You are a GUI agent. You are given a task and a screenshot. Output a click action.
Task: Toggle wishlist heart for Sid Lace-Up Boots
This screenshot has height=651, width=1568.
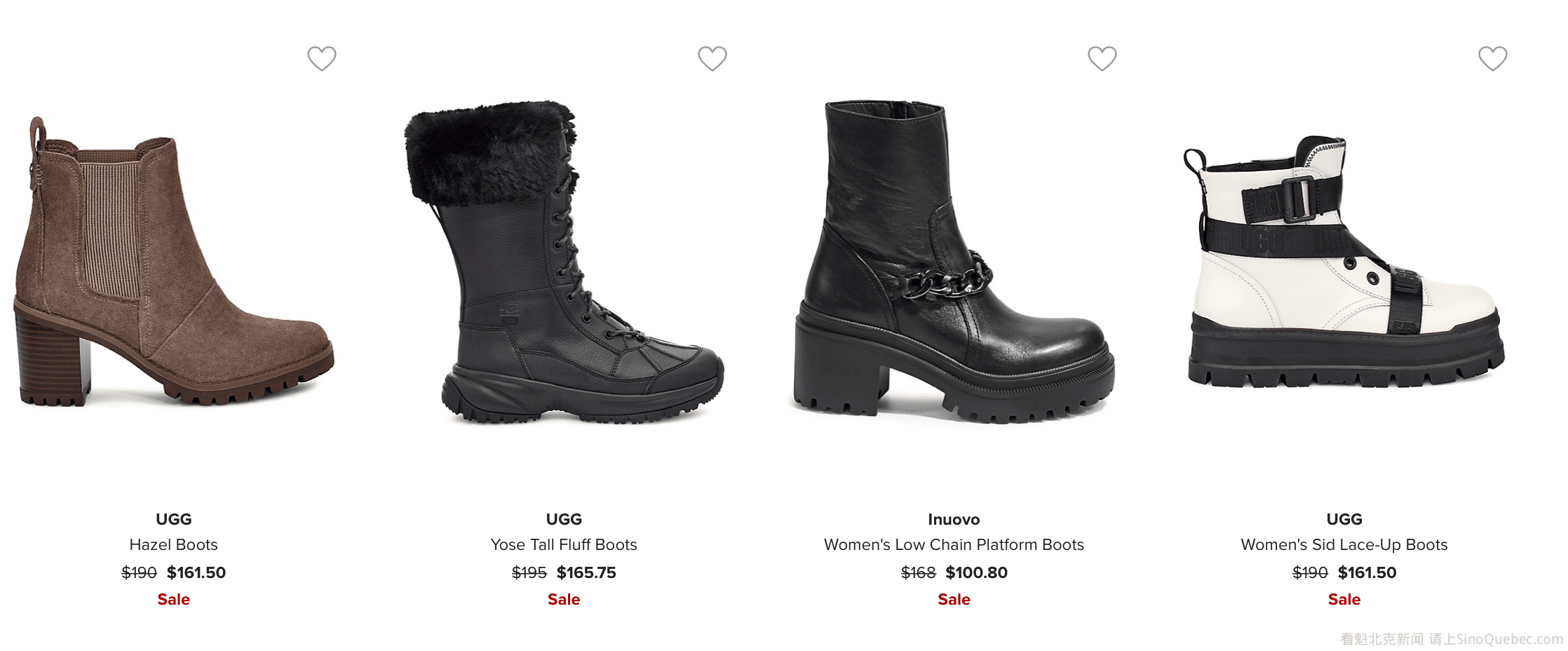1492,58
